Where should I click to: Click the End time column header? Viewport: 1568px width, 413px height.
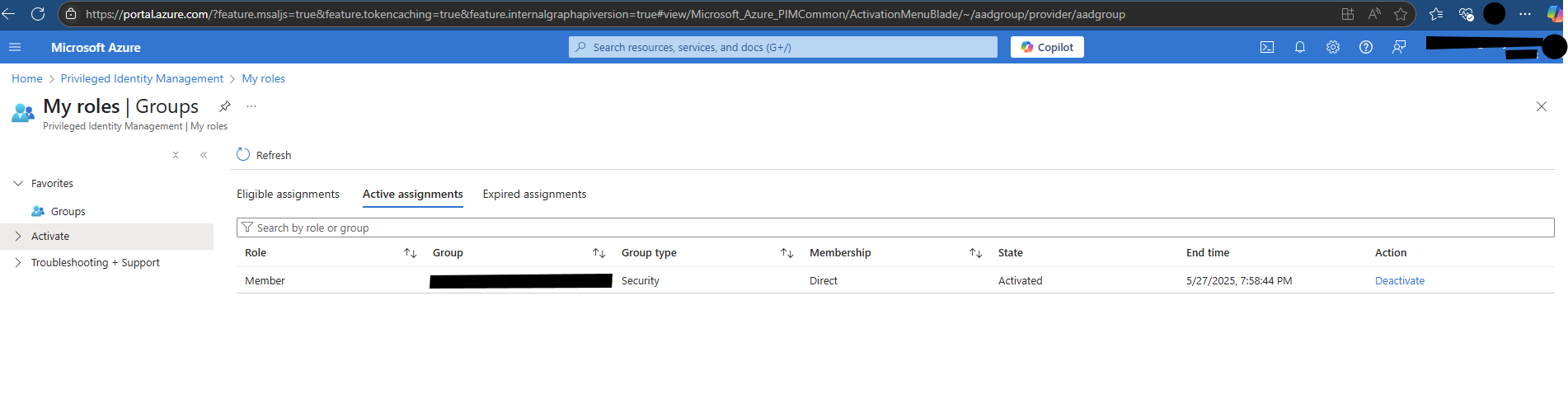pos(1208,253)
